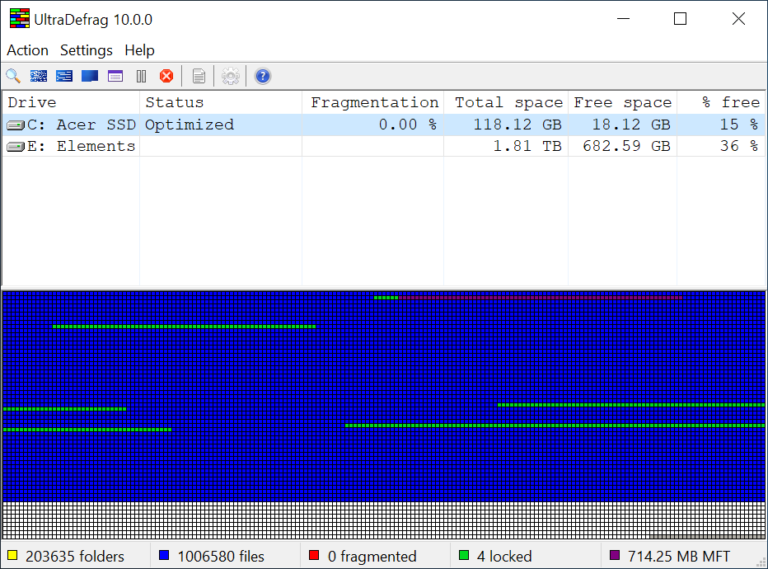Sort by Fragmentation column header
Viewport: 768px width, 569px height.
(373, 102)
